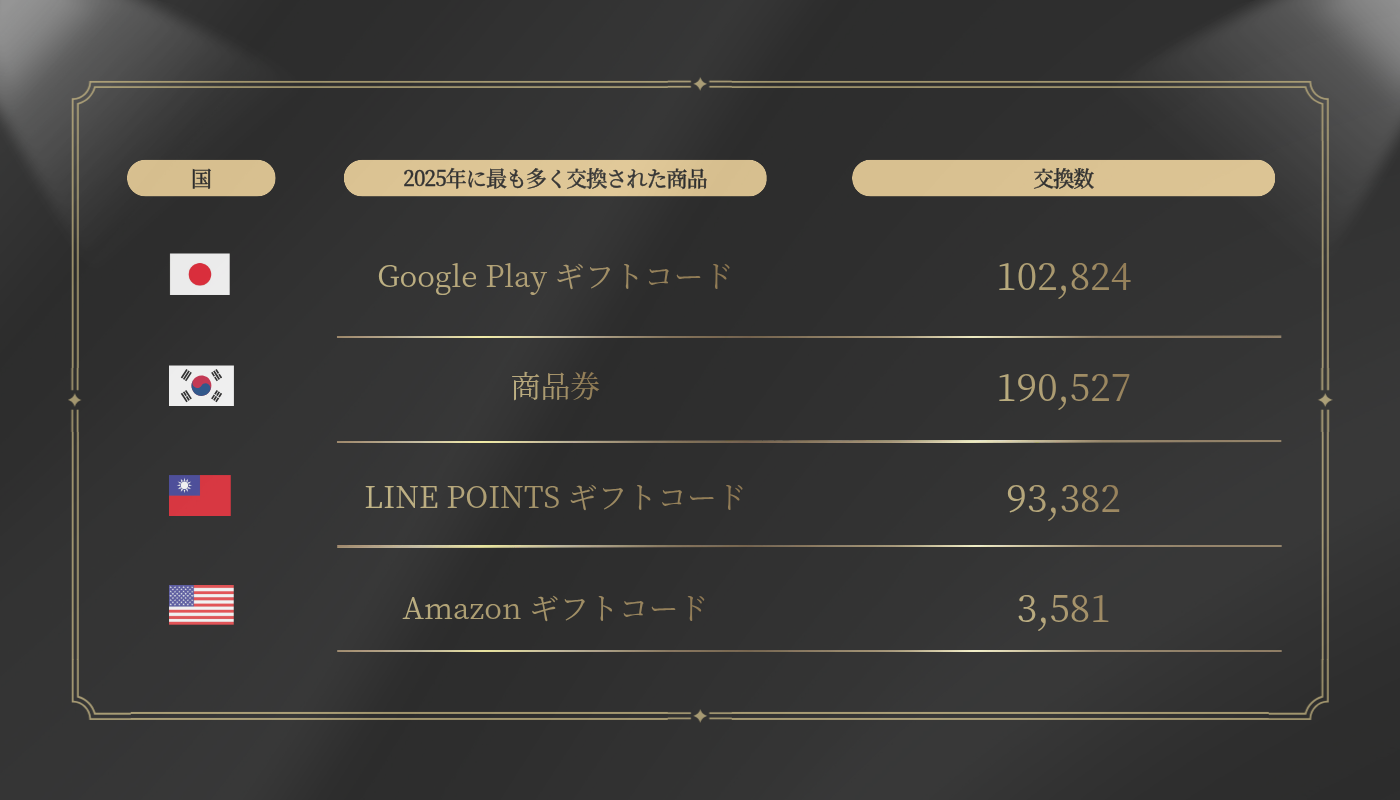This screenshot has width=1400, height=800.
Task: Click the 190,527 exchange count
Action: tap(1063, 388)
